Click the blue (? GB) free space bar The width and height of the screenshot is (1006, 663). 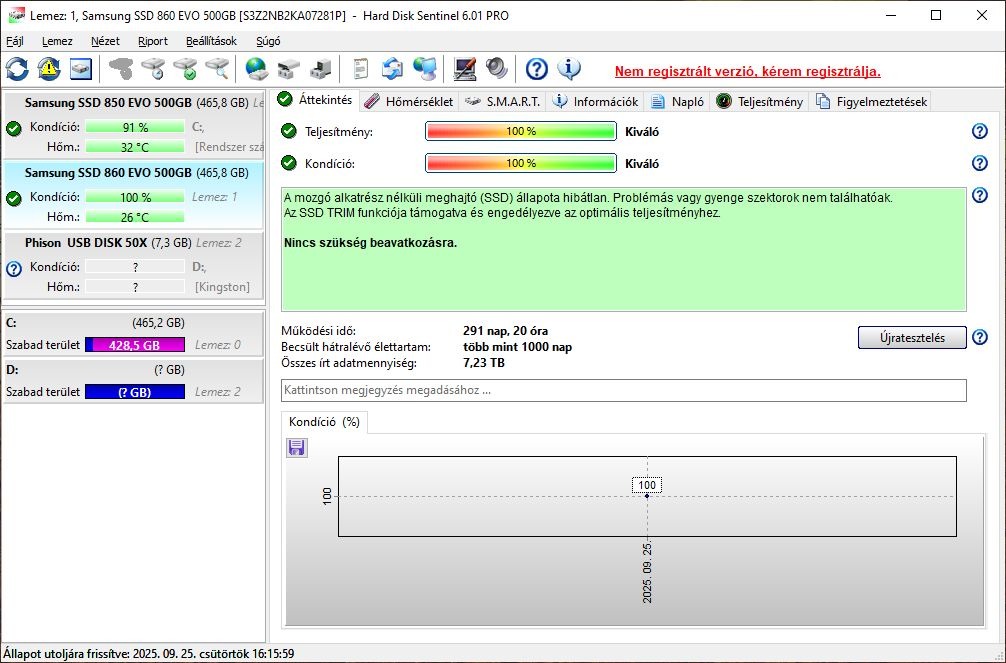click(x=135, y=392)
